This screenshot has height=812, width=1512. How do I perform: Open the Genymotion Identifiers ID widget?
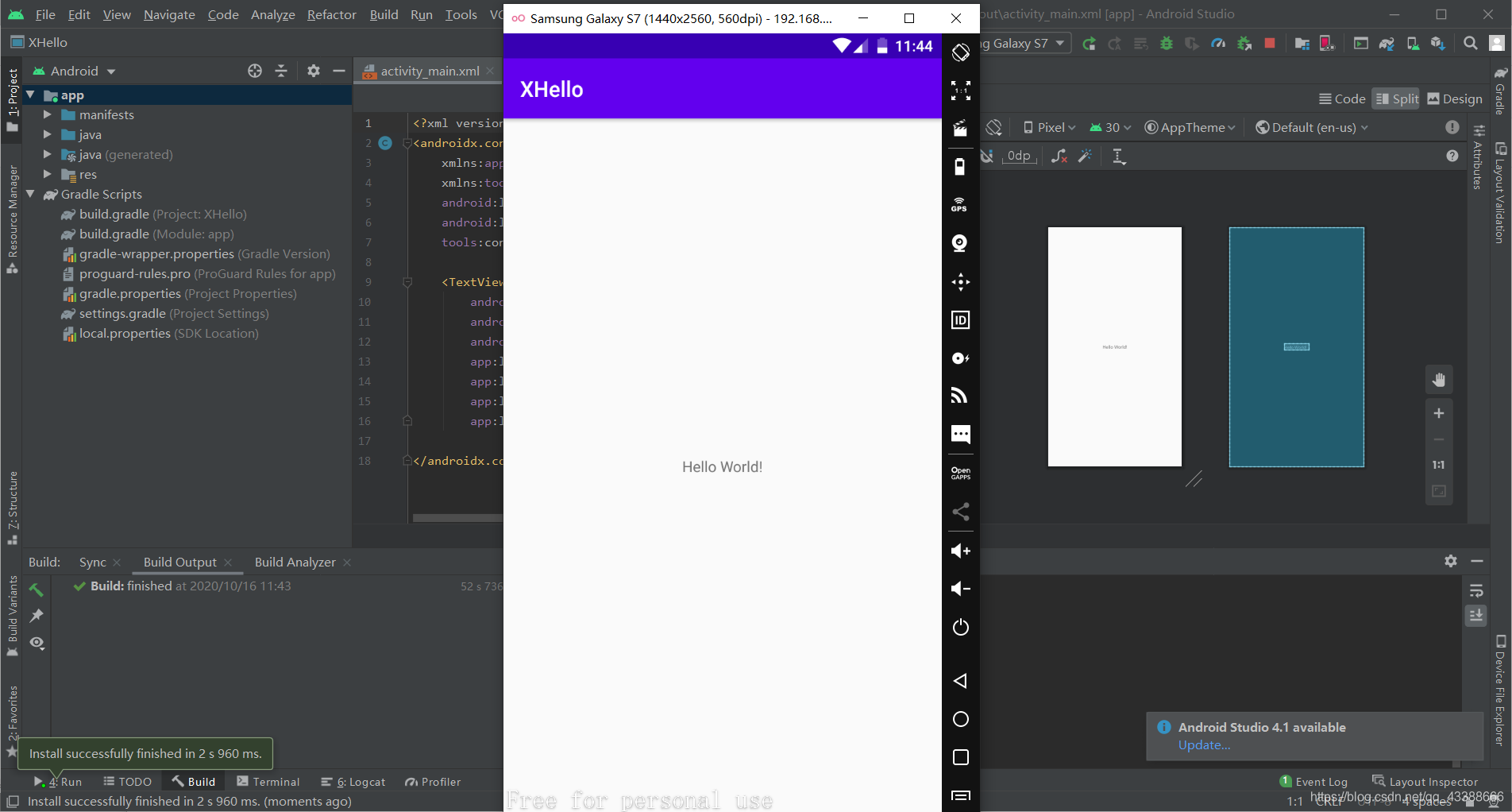(x=961, y=320)
